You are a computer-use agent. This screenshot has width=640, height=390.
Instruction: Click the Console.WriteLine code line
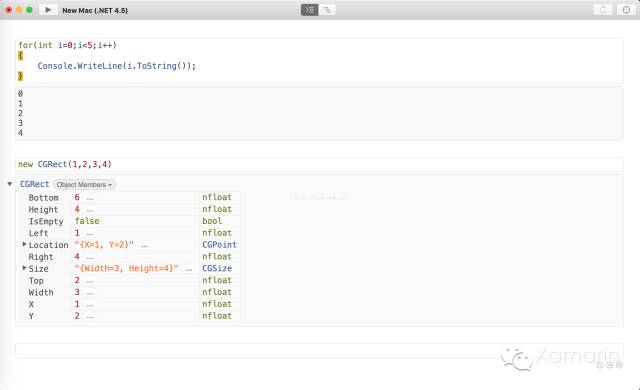[x=117, y=66]
